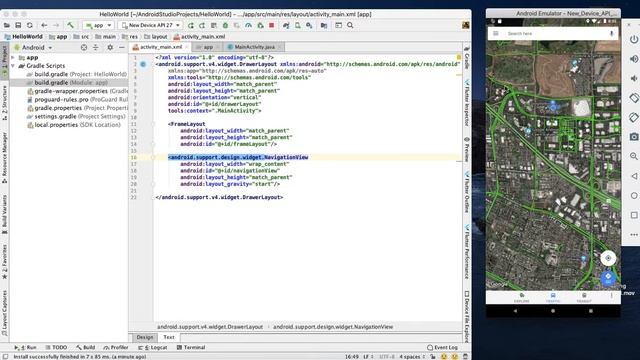Navigate back with the left arrow icon
Screen dimensions: 640x360
pyautogui.click(x=44, y=25)
